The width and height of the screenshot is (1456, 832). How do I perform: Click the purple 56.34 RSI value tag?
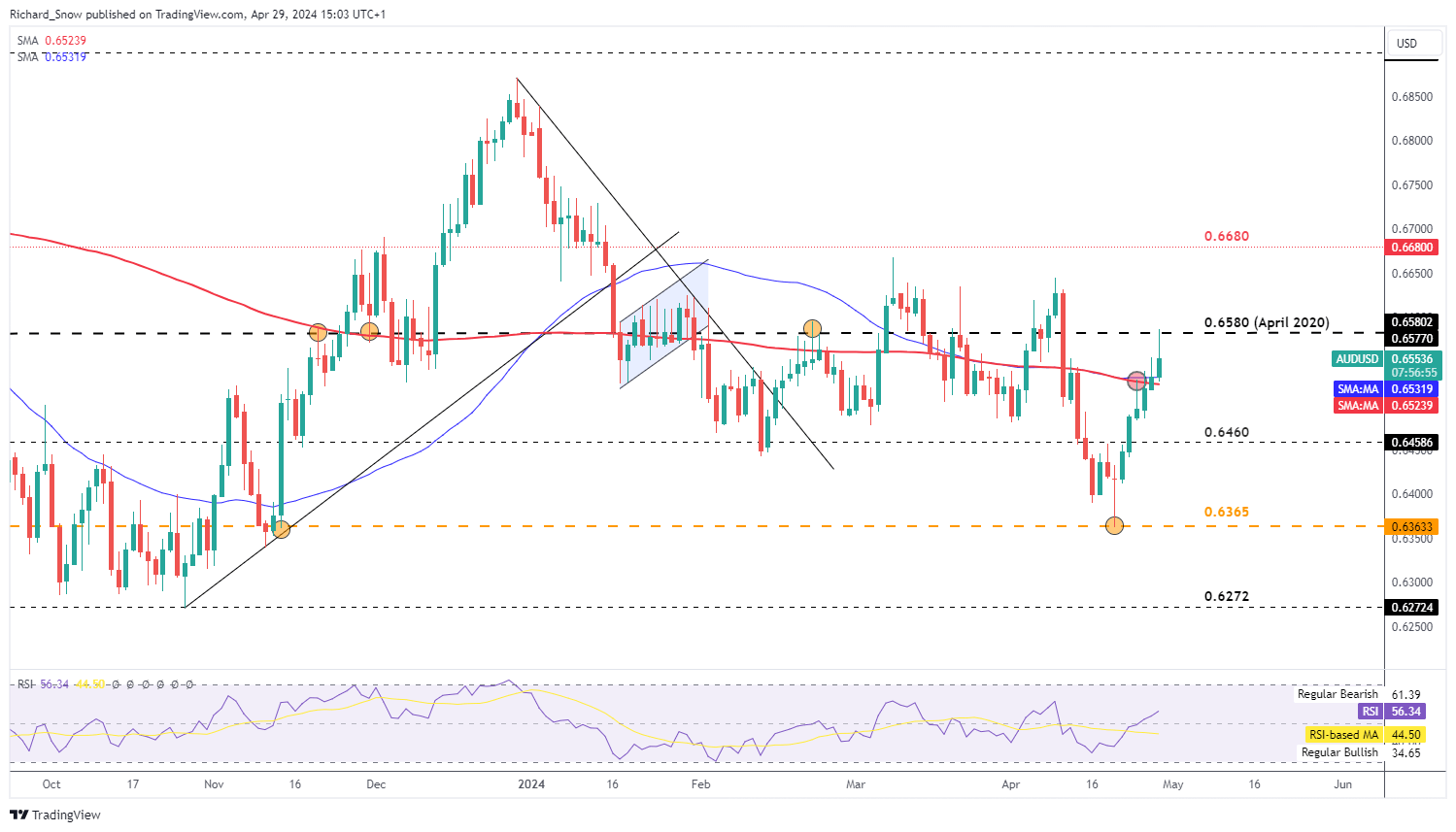1406,712
